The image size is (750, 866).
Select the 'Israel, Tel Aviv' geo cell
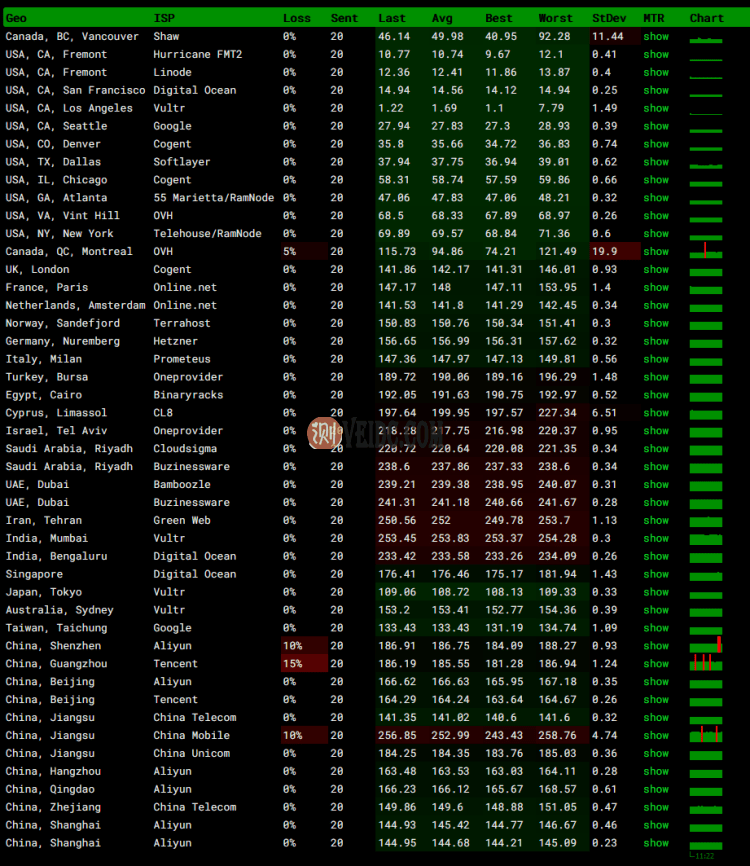click(56, 431)
